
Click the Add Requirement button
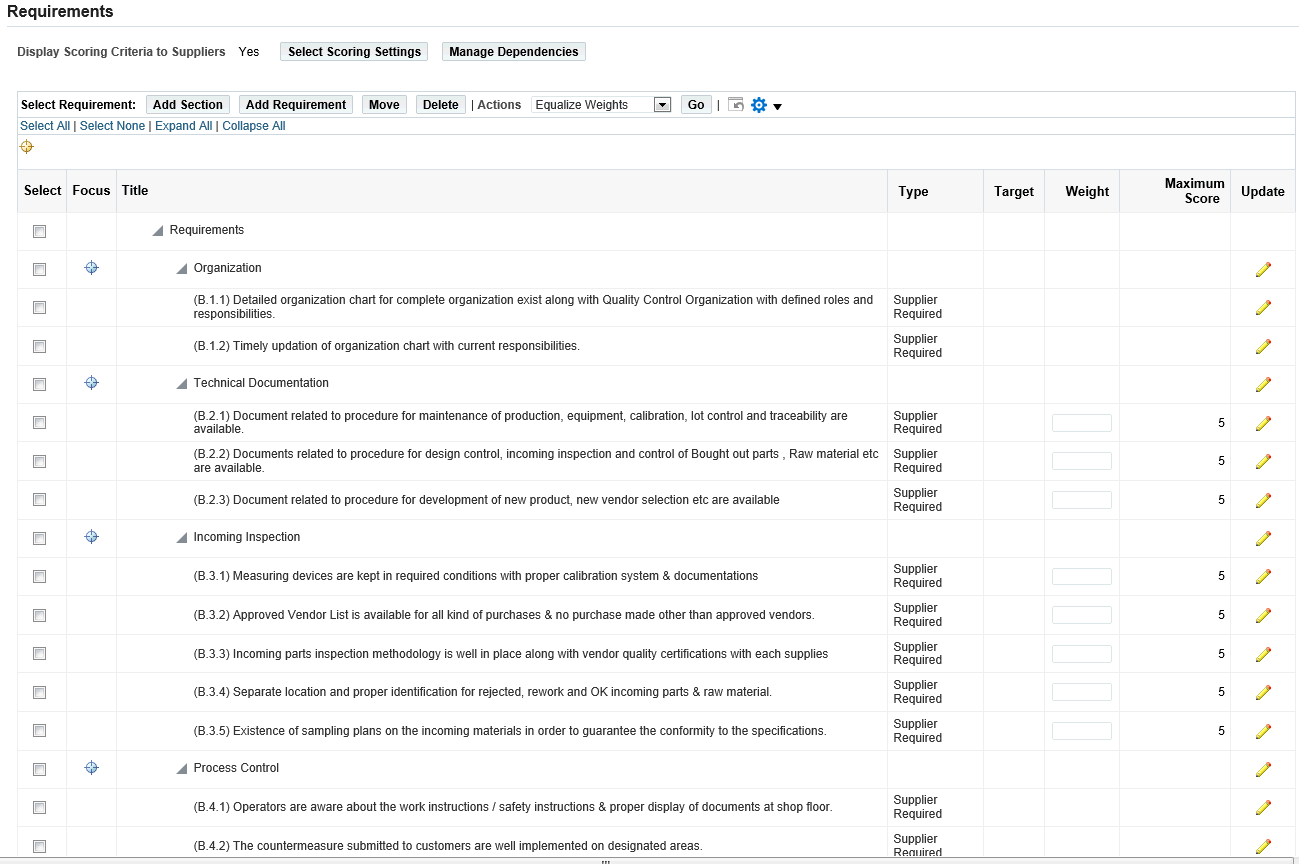coord(296,104)
